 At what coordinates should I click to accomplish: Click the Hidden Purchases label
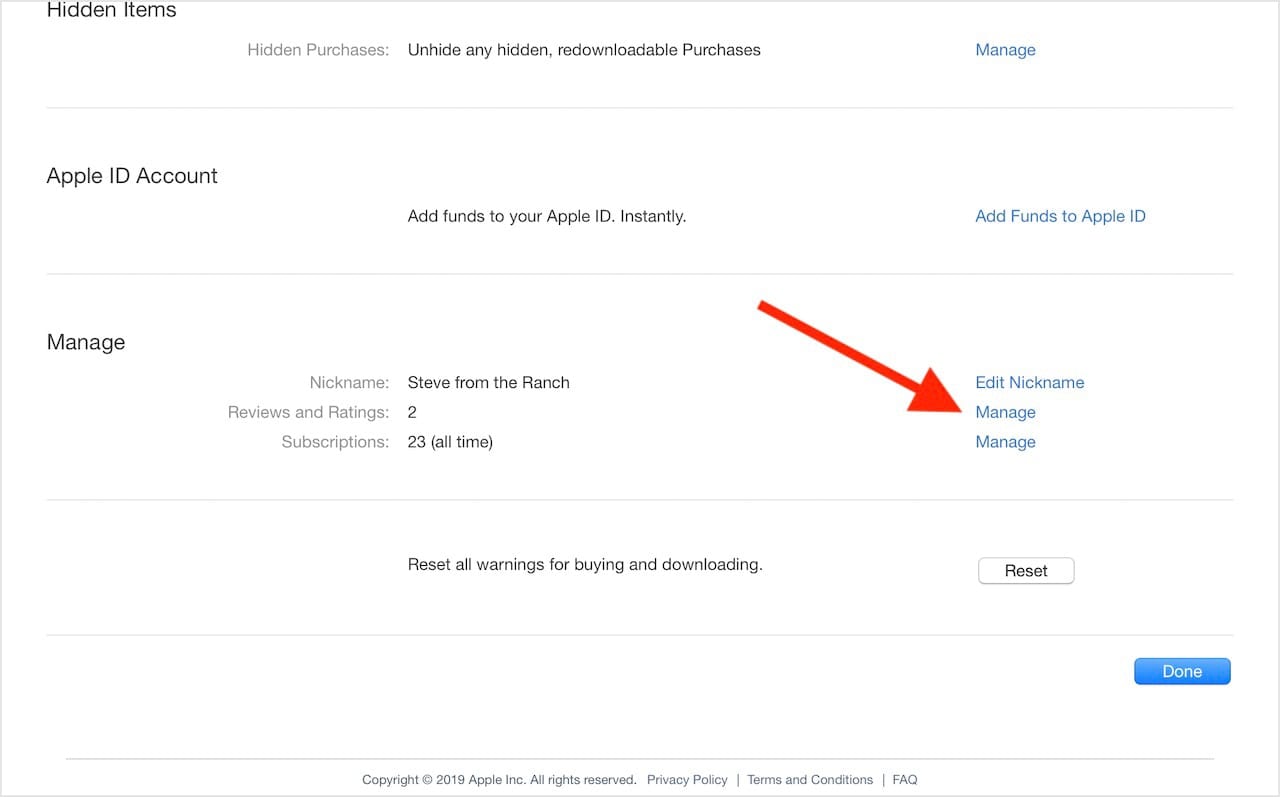click(318, 50)
